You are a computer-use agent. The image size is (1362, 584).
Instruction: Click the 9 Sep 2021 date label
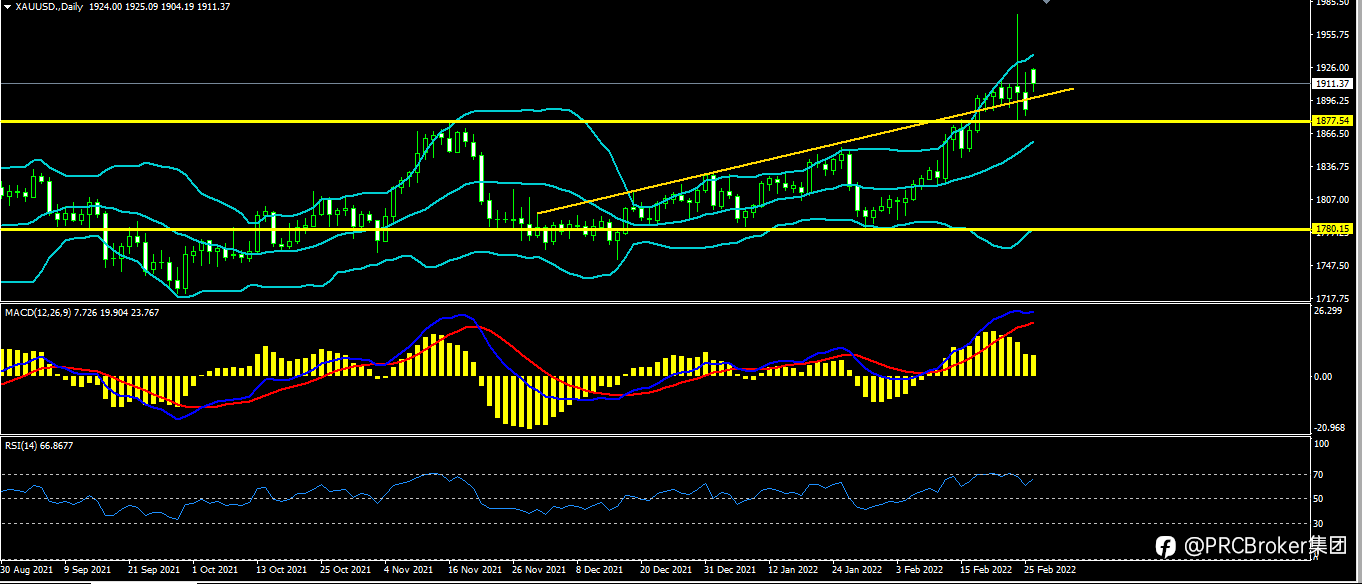tap(90, 570)
